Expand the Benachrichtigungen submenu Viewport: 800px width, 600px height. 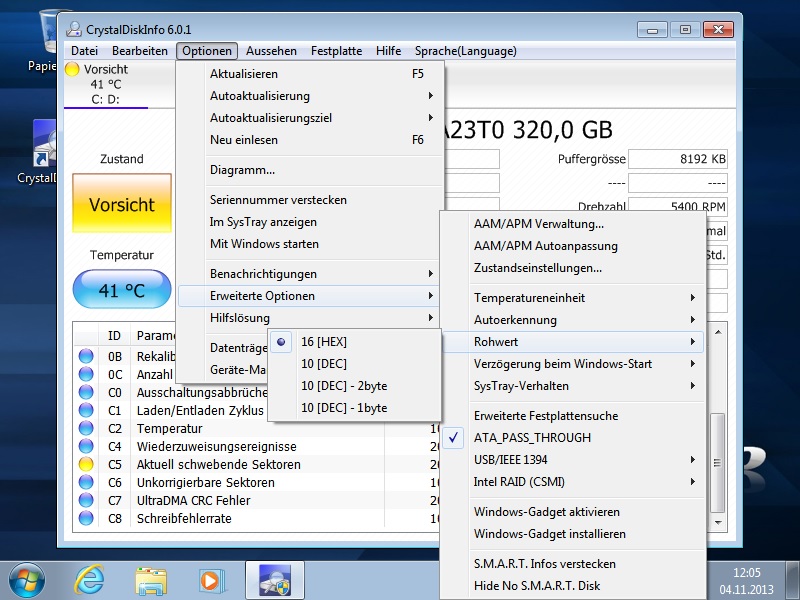coord(310,274)
